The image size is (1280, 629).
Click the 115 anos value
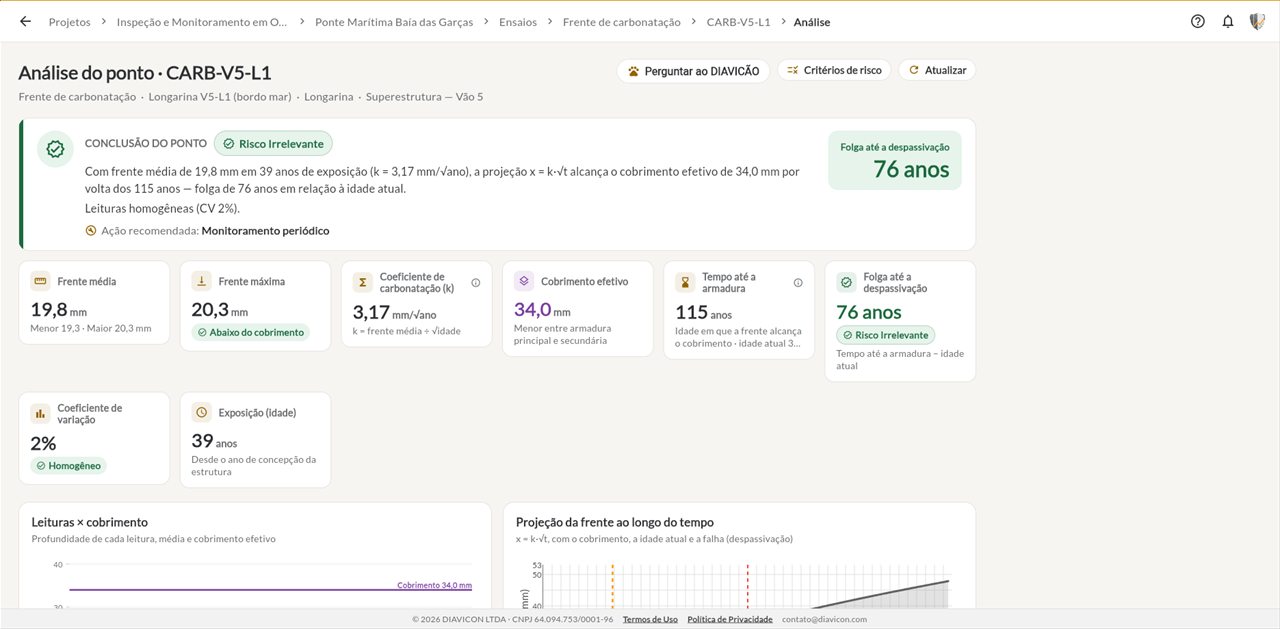704,312
